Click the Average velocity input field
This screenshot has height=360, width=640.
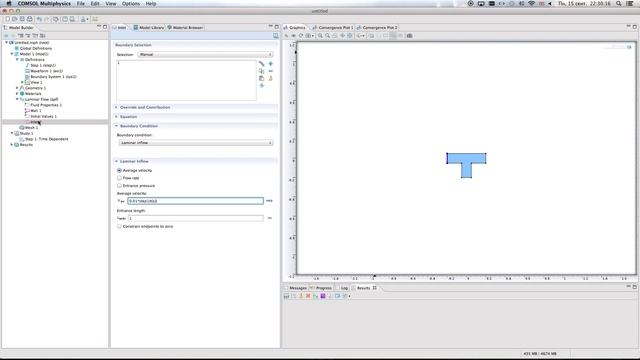pos(196,201)
